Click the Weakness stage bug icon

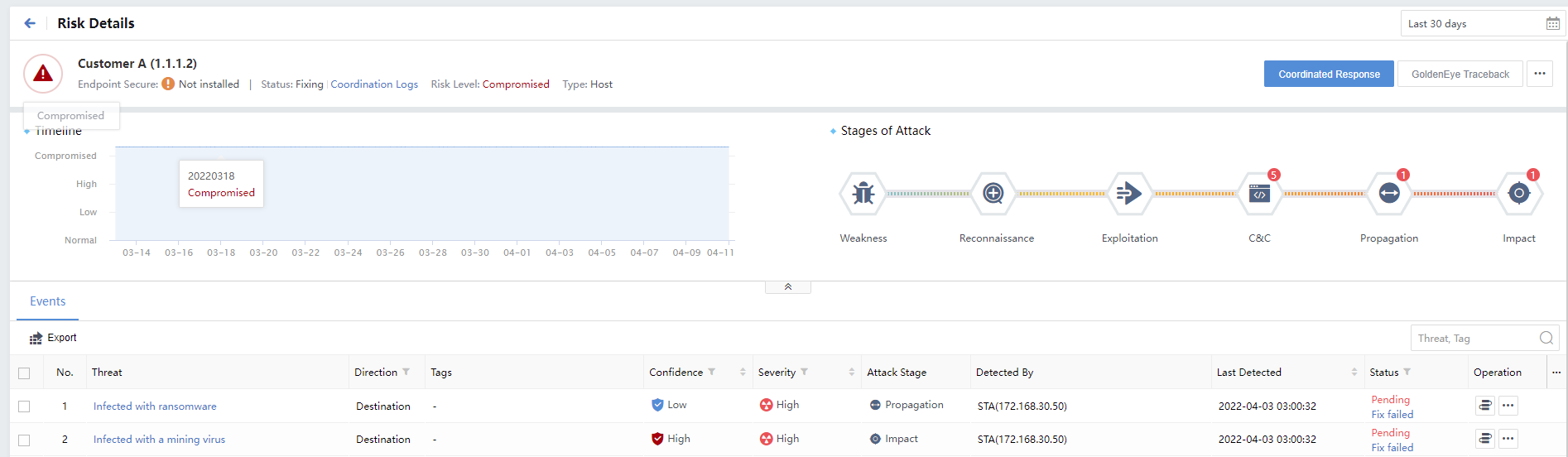pos(863,194)
